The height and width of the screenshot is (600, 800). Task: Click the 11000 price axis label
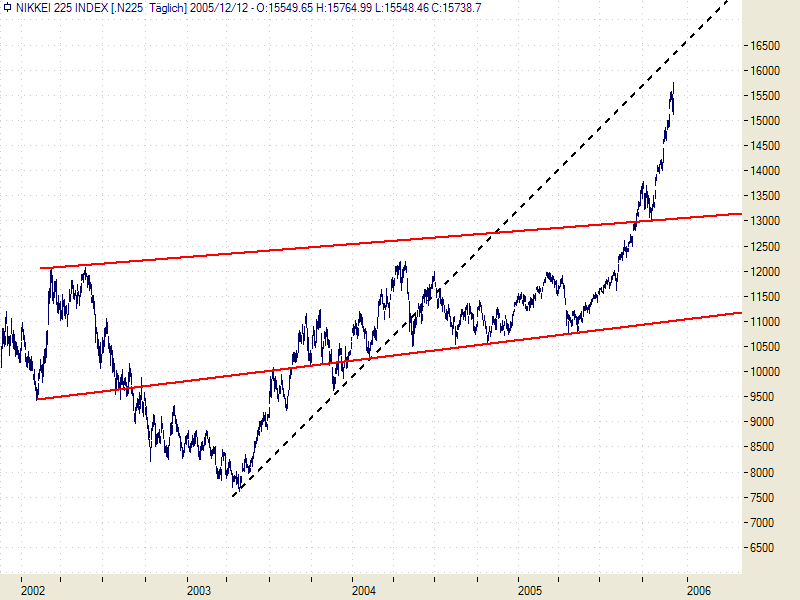coord(765,322)
